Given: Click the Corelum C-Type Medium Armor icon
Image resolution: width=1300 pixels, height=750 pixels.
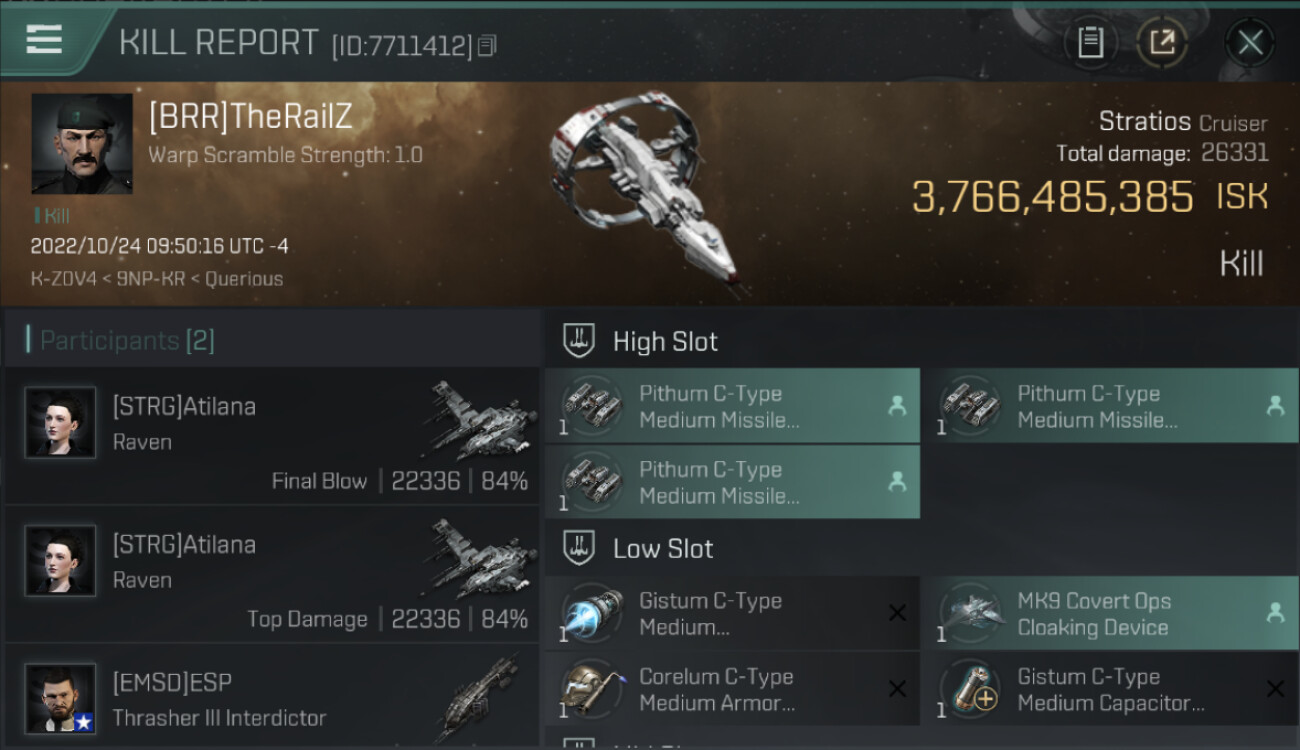Looking at the screenshot, I should tap(592, 690).
